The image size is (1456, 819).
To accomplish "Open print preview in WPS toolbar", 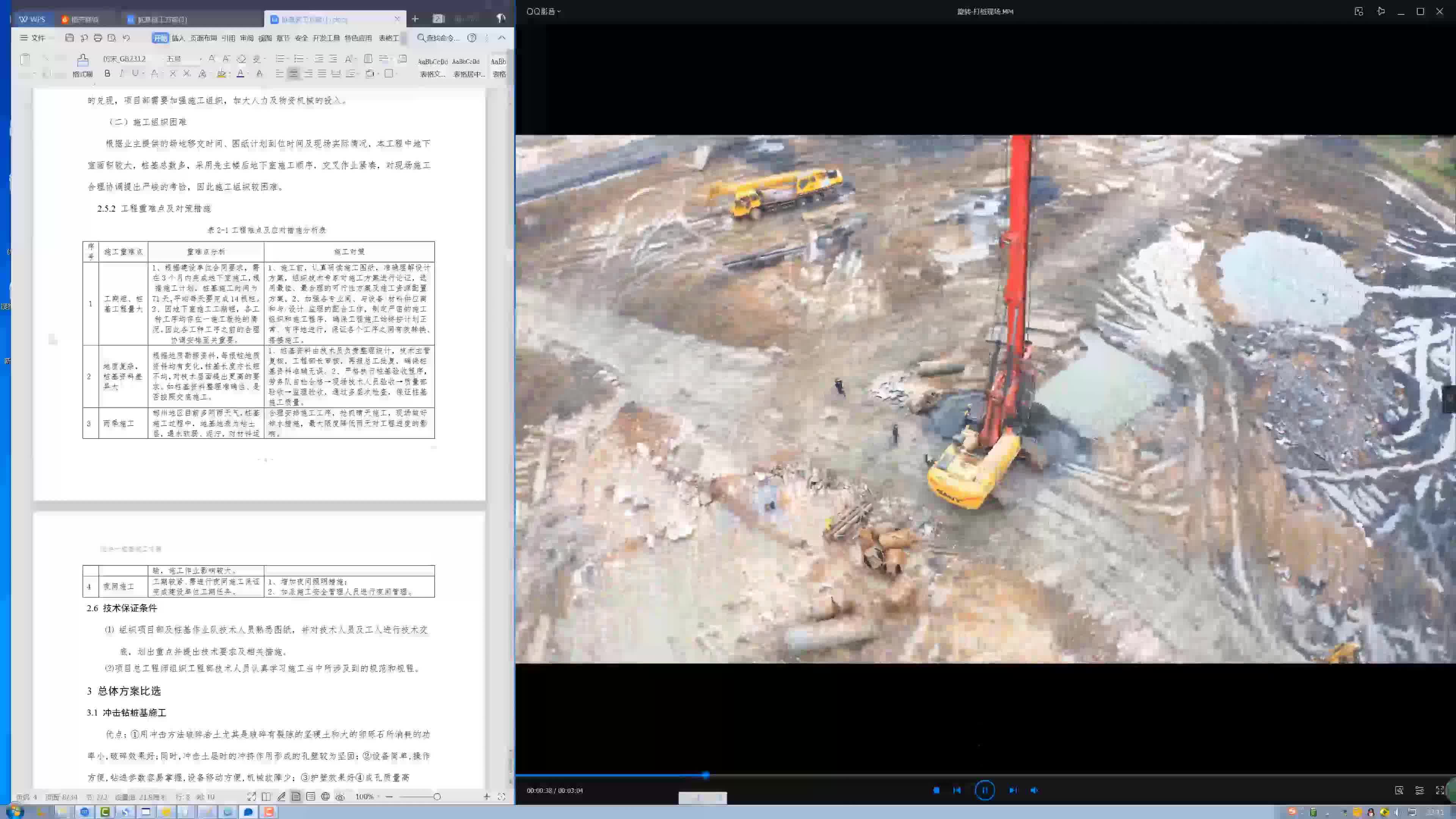I will (112, 38).
